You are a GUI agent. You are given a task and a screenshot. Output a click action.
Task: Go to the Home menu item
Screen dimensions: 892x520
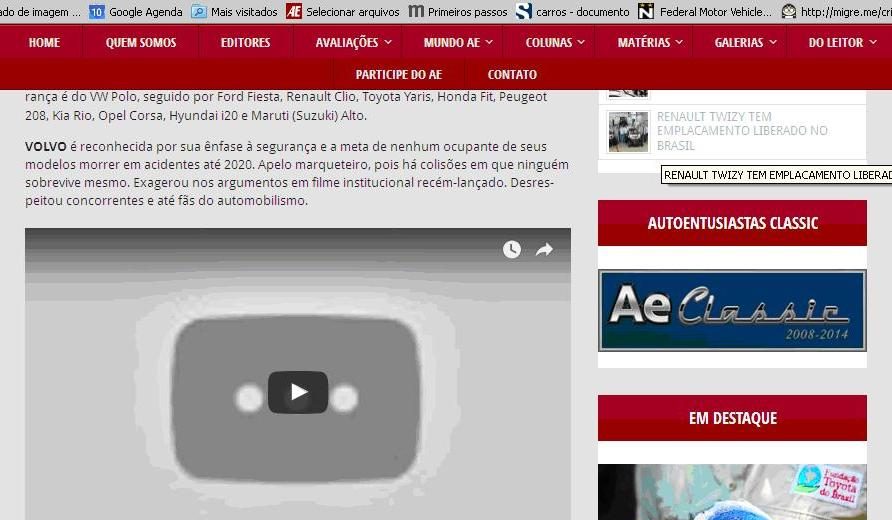tap(44, 43)
